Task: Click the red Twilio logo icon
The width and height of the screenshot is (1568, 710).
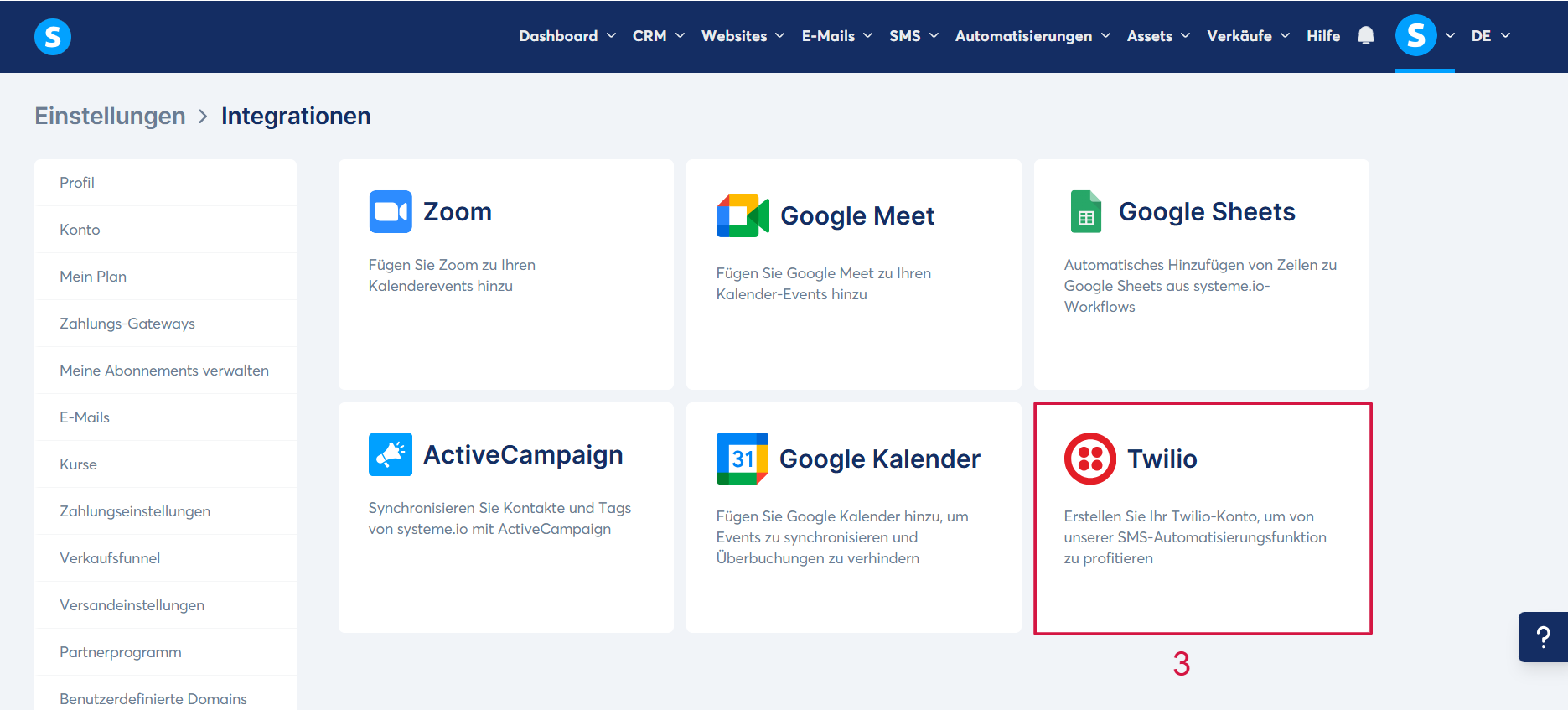Action: [1090, 459]
